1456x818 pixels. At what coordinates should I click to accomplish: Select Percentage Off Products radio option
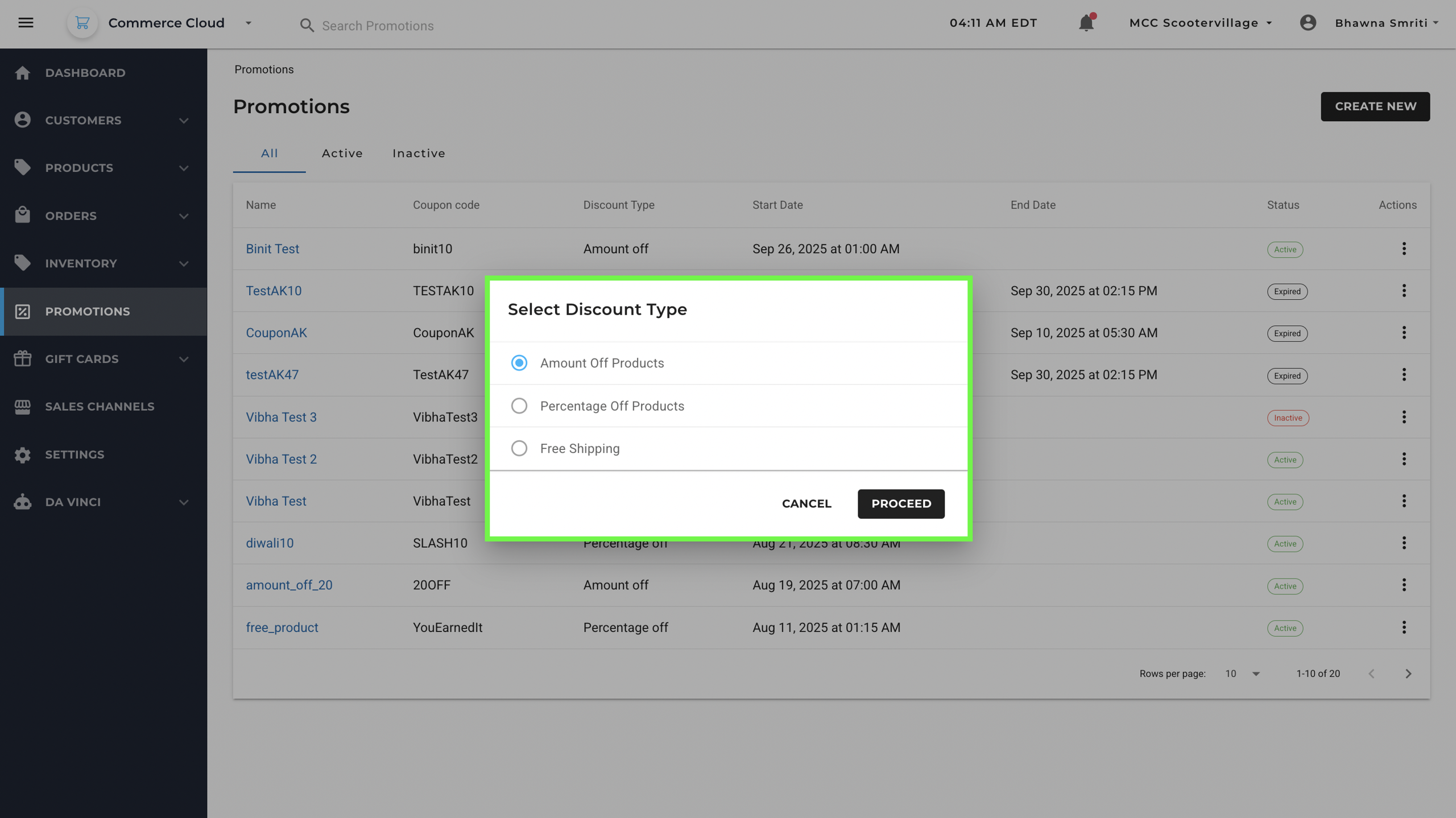pyautogui.click(x=519, y=406)
